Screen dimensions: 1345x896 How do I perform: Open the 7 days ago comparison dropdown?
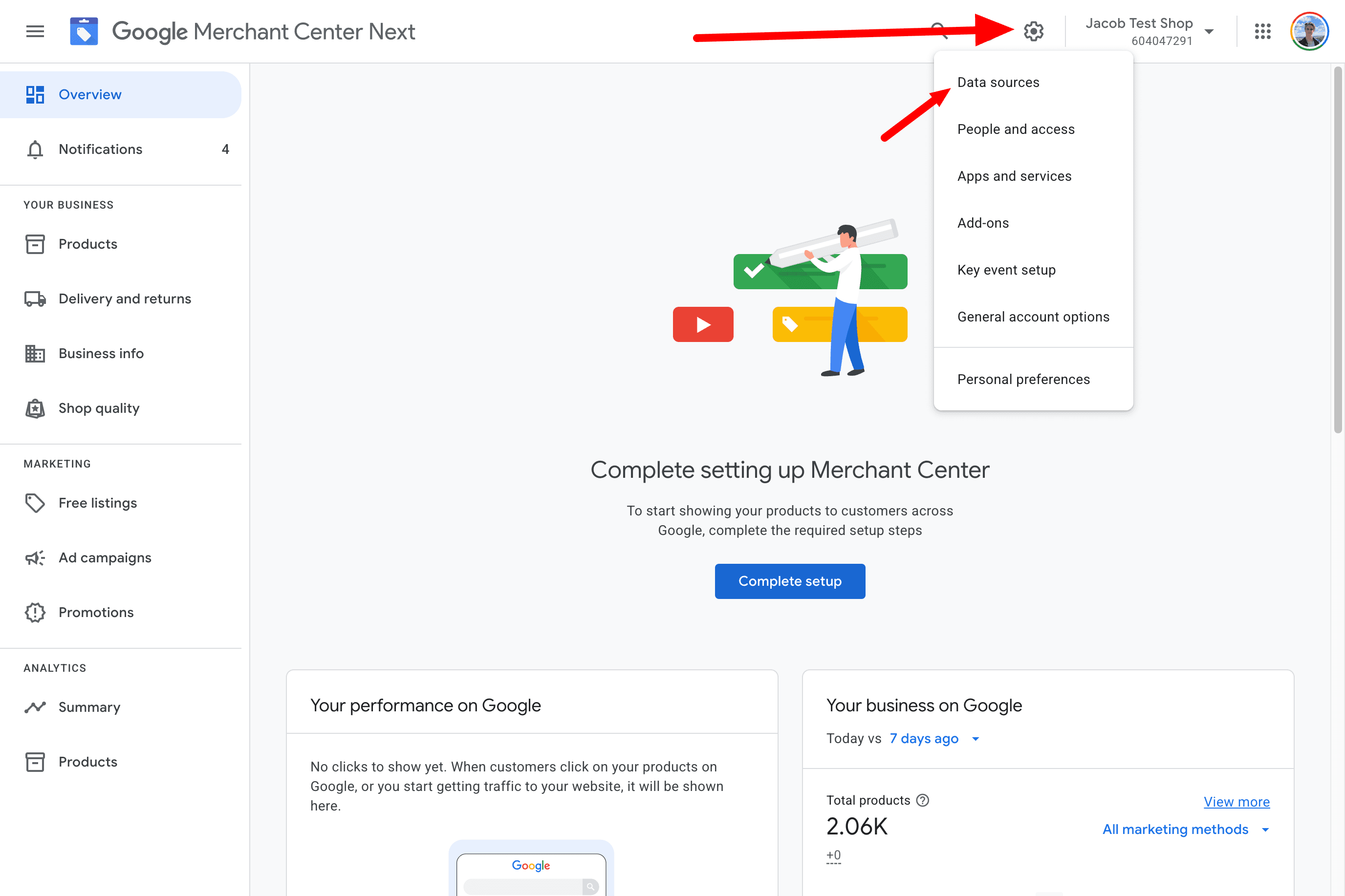coord(933,739)
